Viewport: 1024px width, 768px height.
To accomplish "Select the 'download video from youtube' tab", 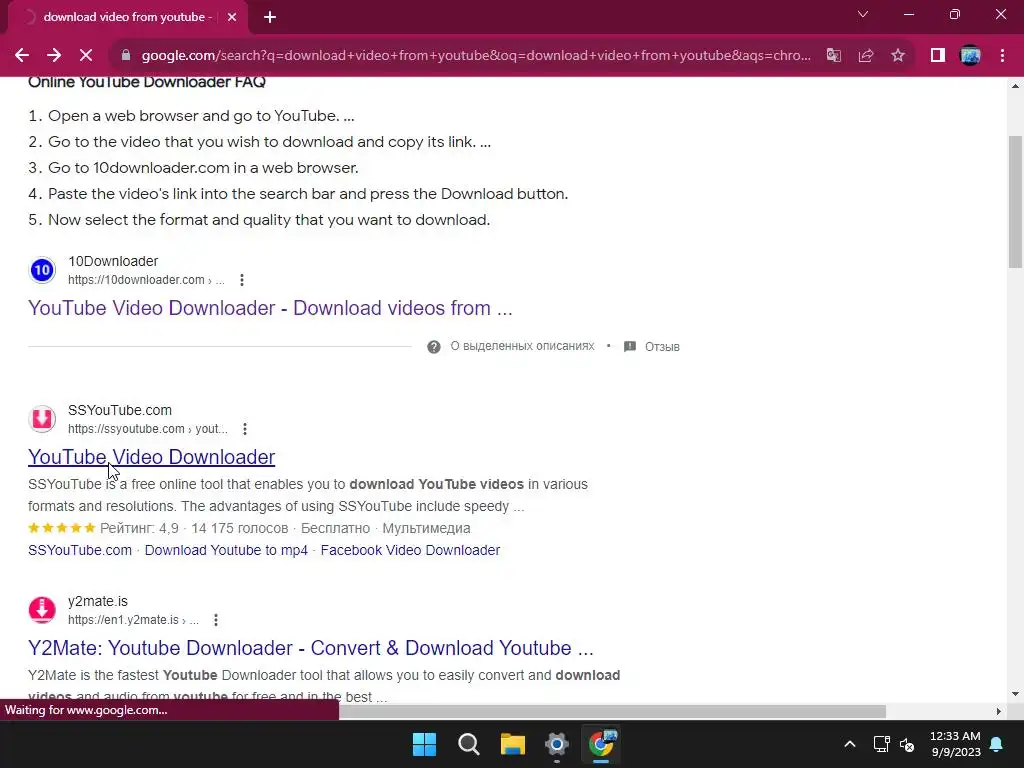I will (x=127, y=17).
